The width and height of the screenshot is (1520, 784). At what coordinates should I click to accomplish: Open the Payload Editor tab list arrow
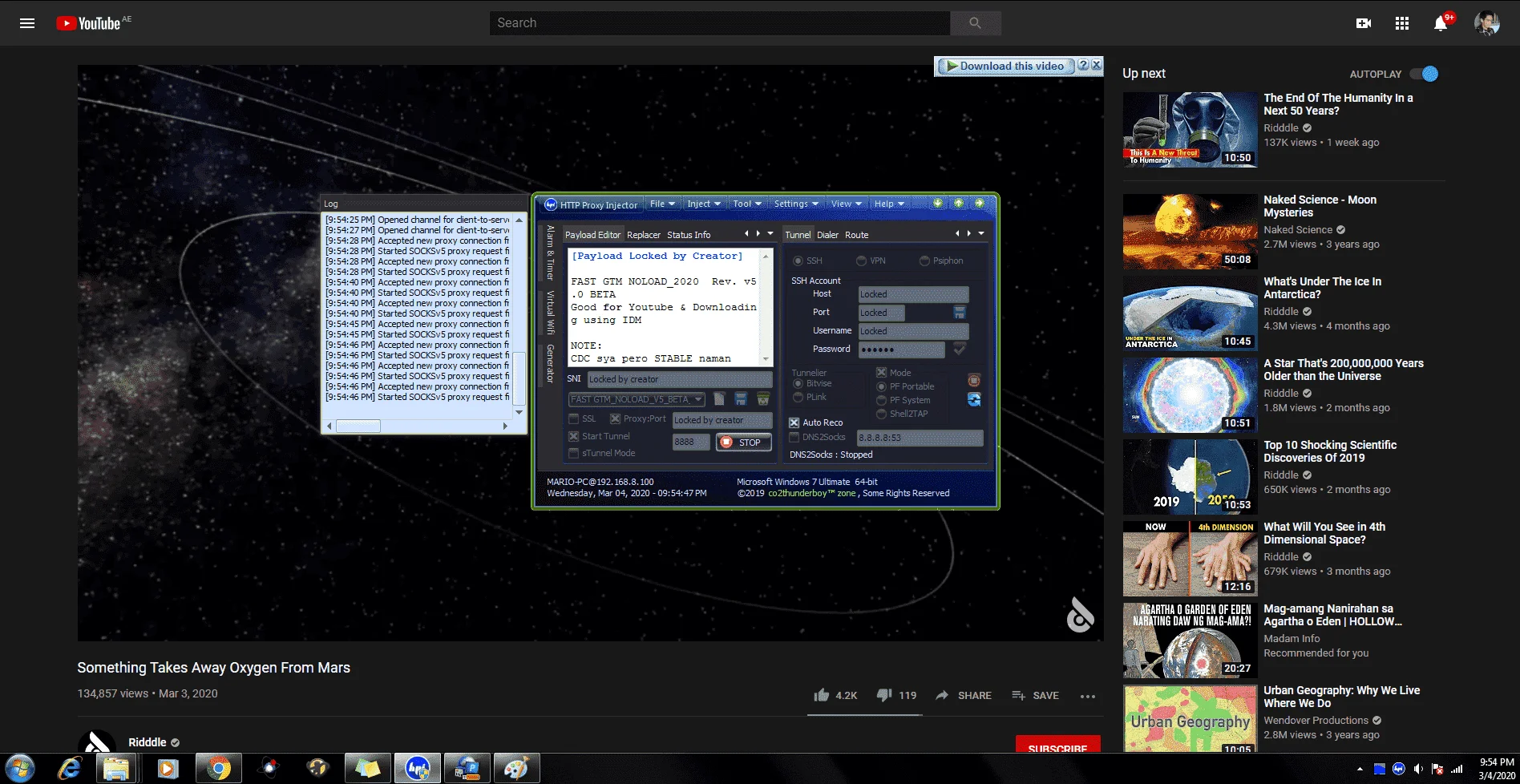pos(770,234)
